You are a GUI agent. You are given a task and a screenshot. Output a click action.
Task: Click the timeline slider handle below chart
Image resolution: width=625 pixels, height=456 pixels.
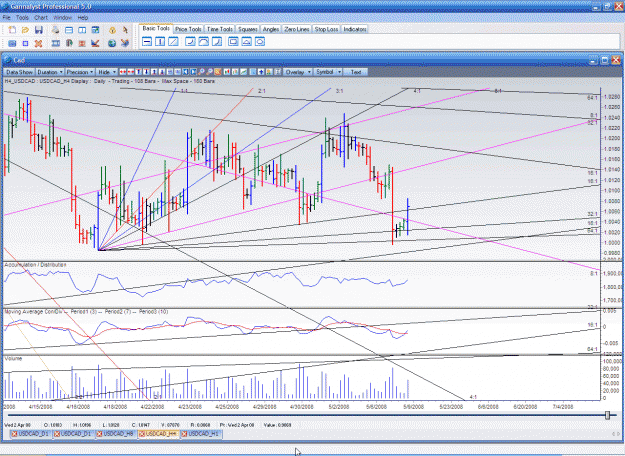pyautogui.click(x=607, y=415)
